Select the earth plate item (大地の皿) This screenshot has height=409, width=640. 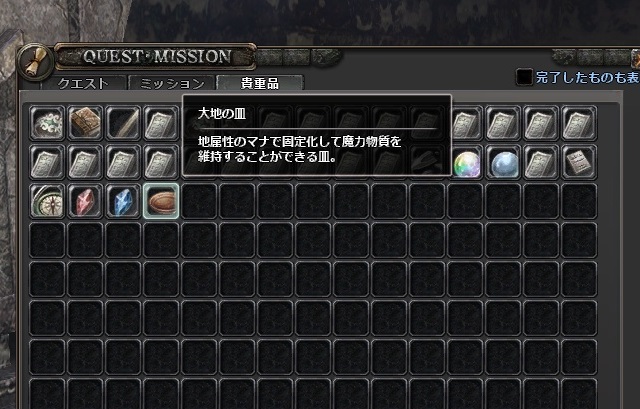[x=161, y=201]
